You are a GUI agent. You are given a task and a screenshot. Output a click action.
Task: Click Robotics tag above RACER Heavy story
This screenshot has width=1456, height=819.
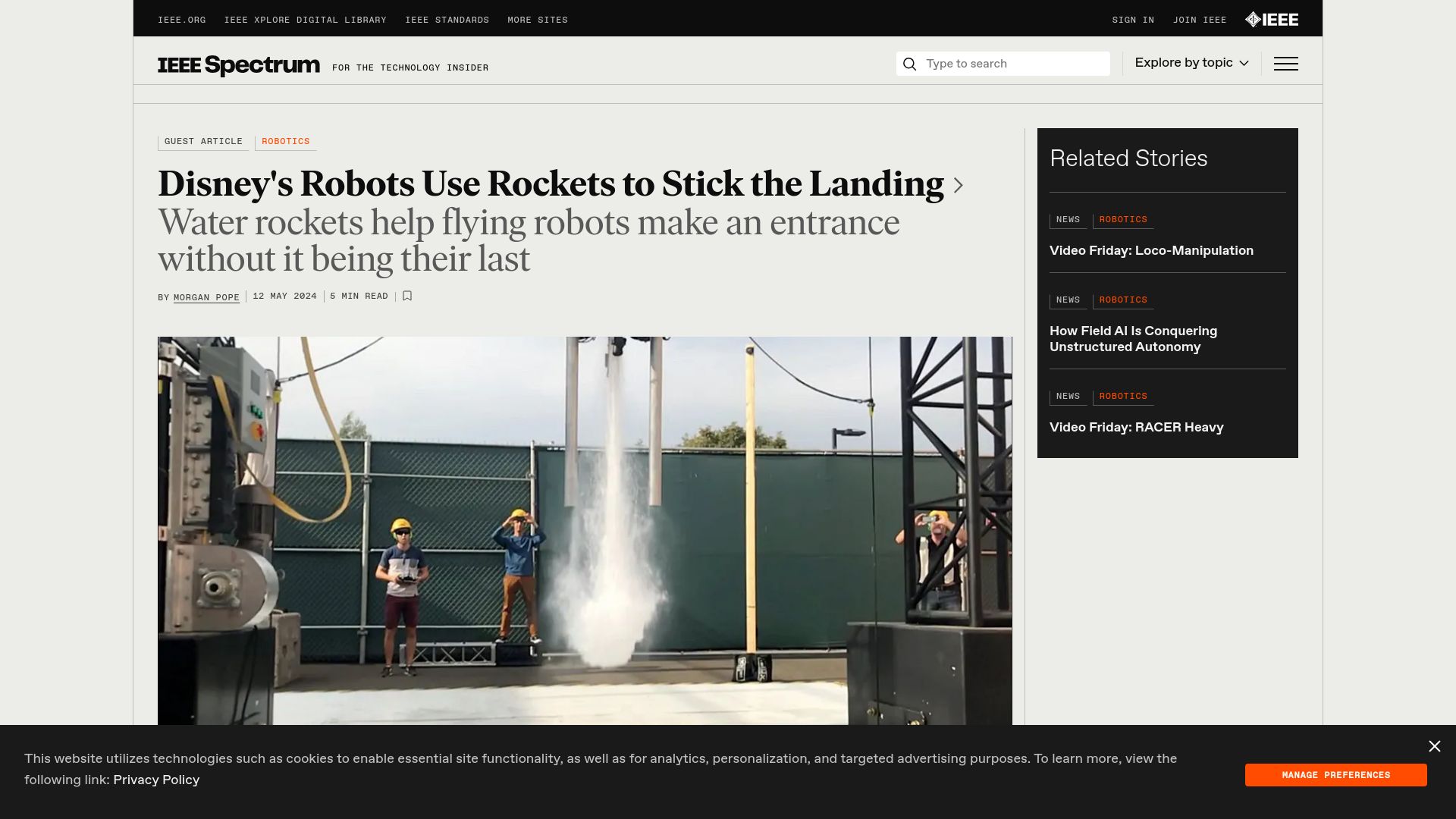1123,397
